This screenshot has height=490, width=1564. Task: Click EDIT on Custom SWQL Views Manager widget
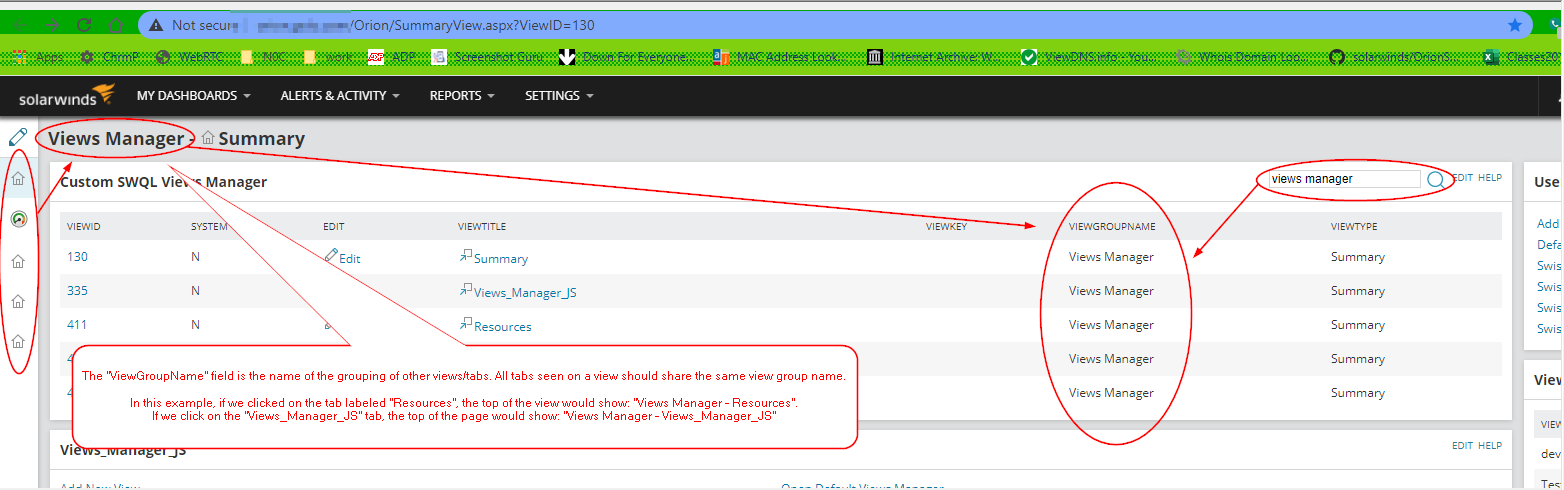(1462, 177)
